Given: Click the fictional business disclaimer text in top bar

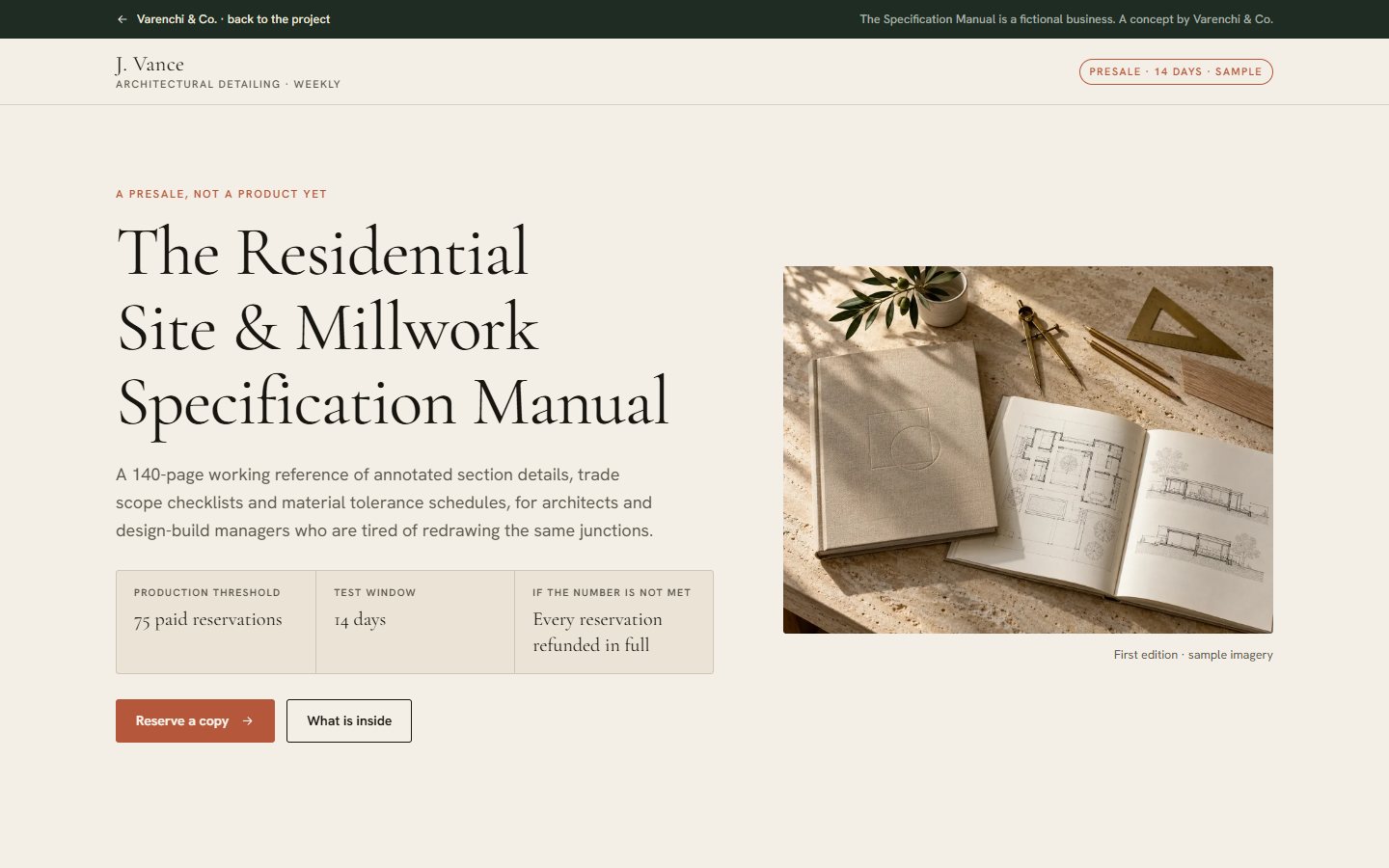Looking at the screenshot, I should pyautogui.click(x=1066, y=19).
